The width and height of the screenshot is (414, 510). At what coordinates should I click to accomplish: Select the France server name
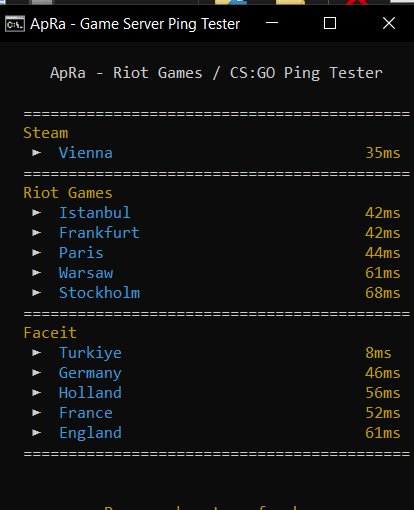point(86,413)
